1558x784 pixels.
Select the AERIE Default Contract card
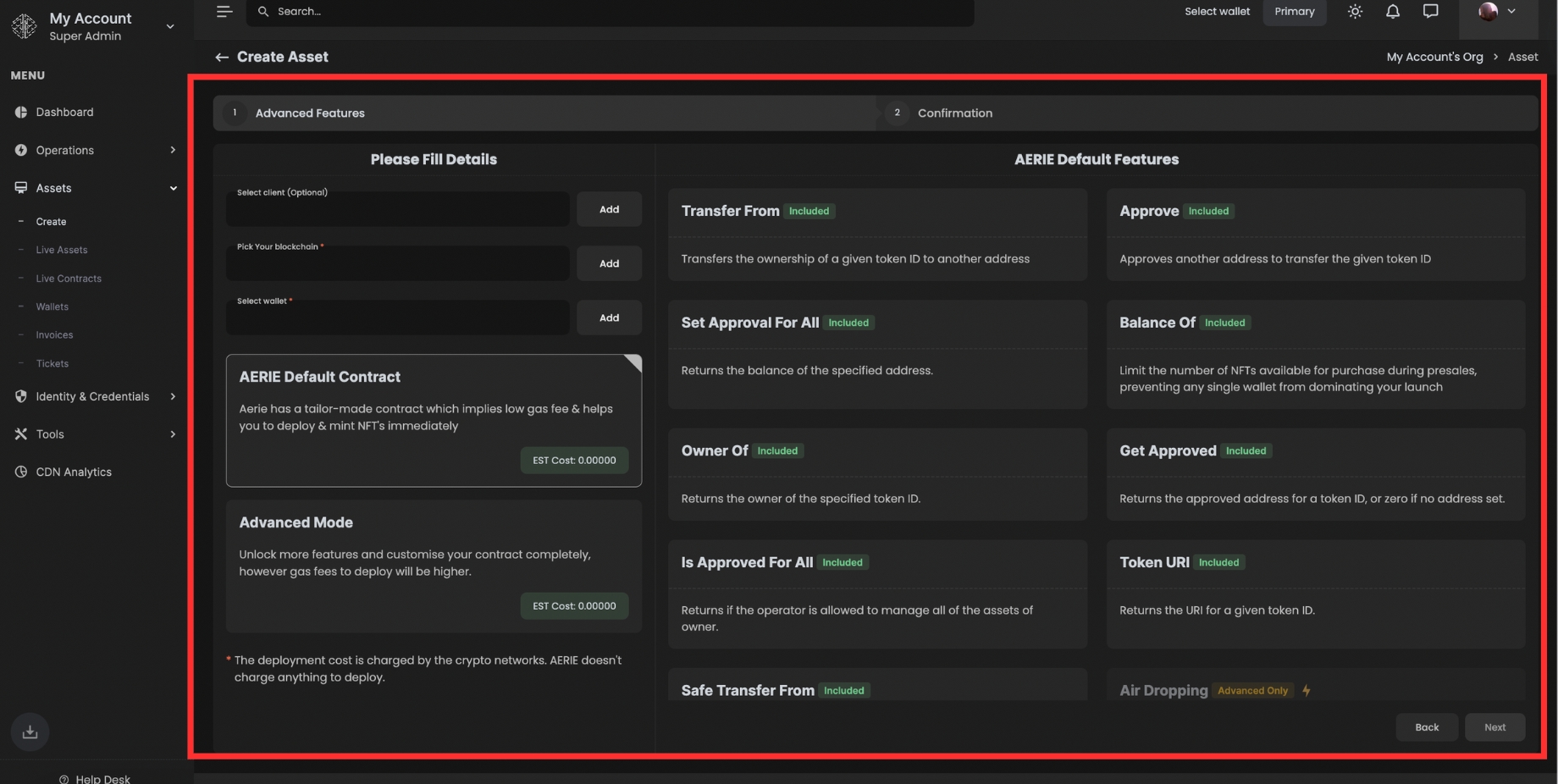pos(434,420)
